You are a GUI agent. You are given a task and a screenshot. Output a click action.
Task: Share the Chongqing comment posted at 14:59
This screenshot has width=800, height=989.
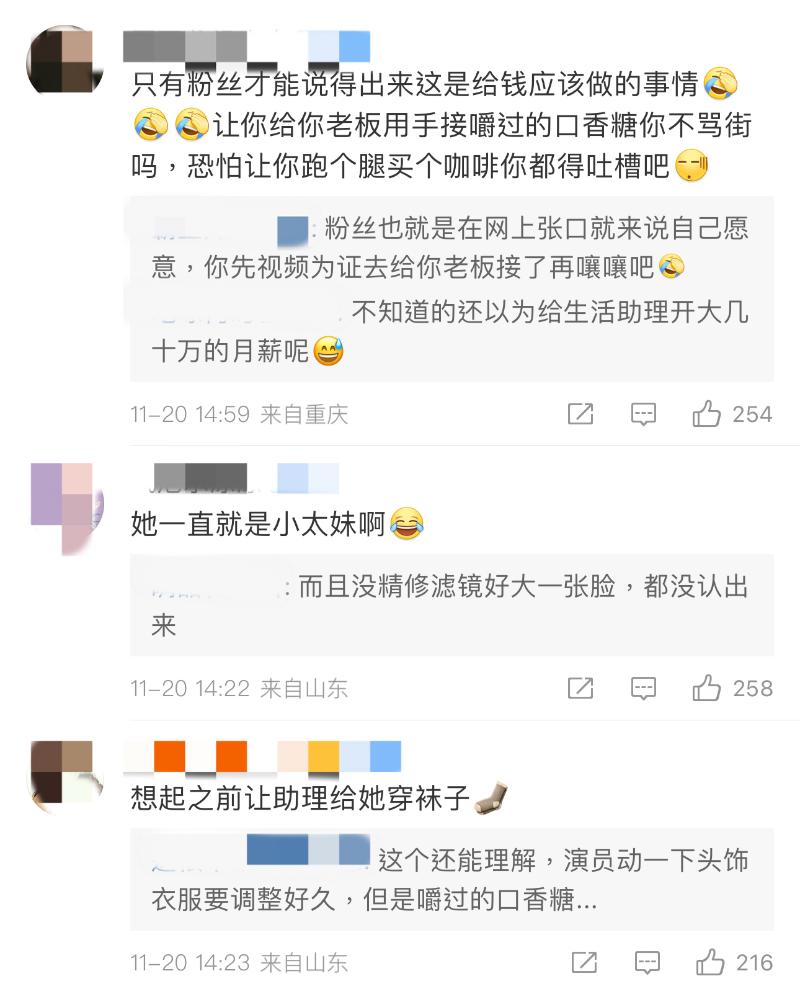[x=580, y=414]
